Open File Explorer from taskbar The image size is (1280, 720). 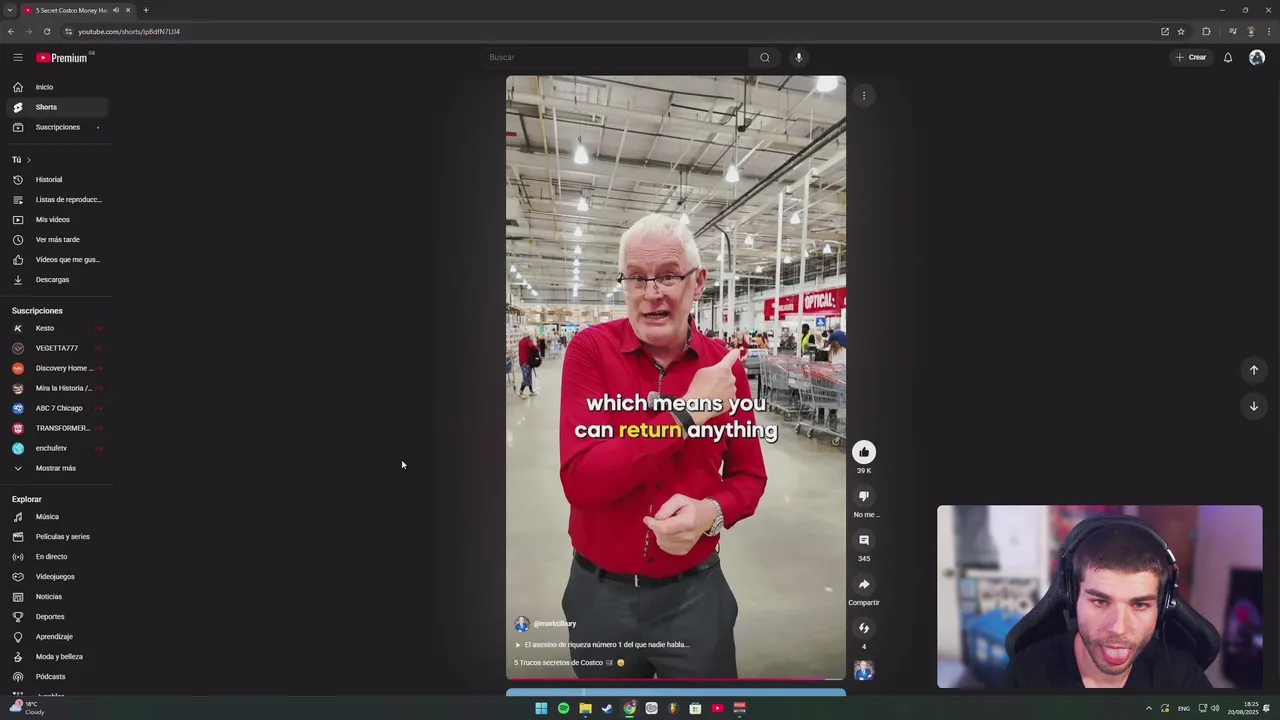coord(585,708)
